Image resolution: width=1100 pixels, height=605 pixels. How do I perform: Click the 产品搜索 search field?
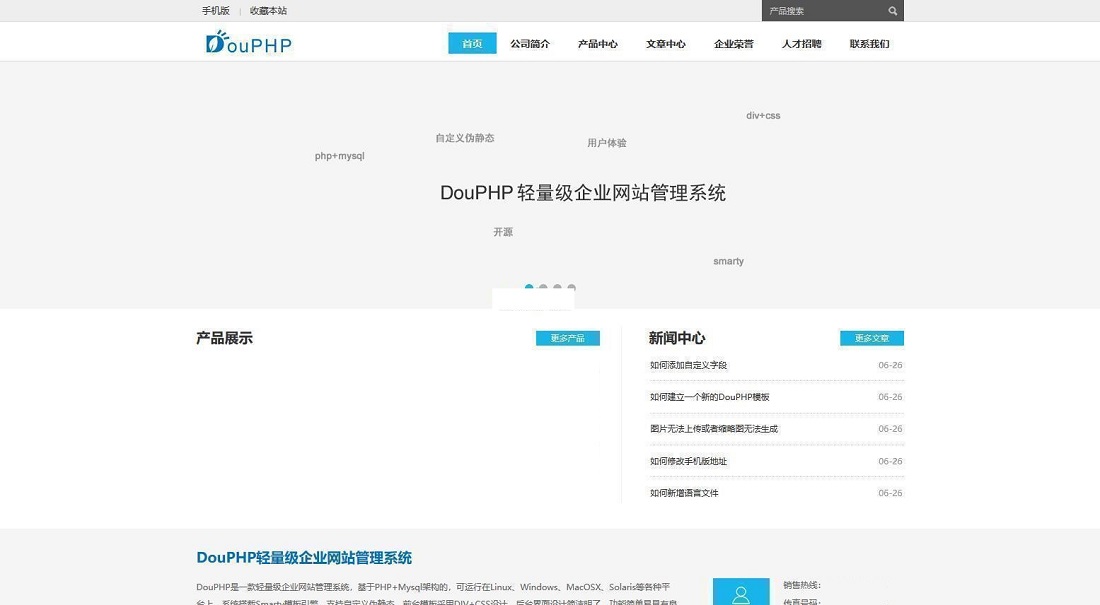click(822, 11)
